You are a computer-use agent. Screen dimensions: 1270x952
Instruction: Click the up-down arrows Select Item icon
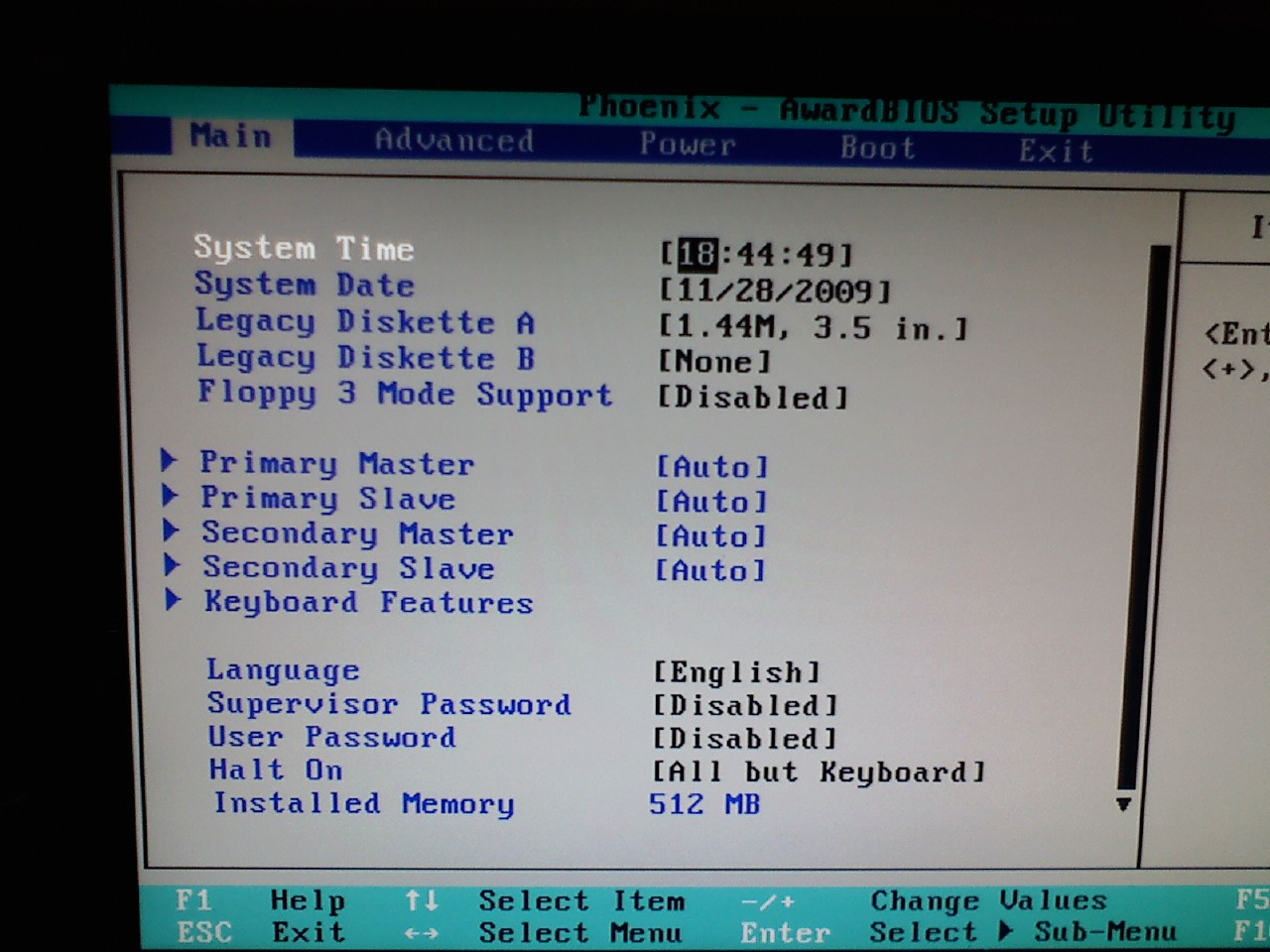[421, 900]
